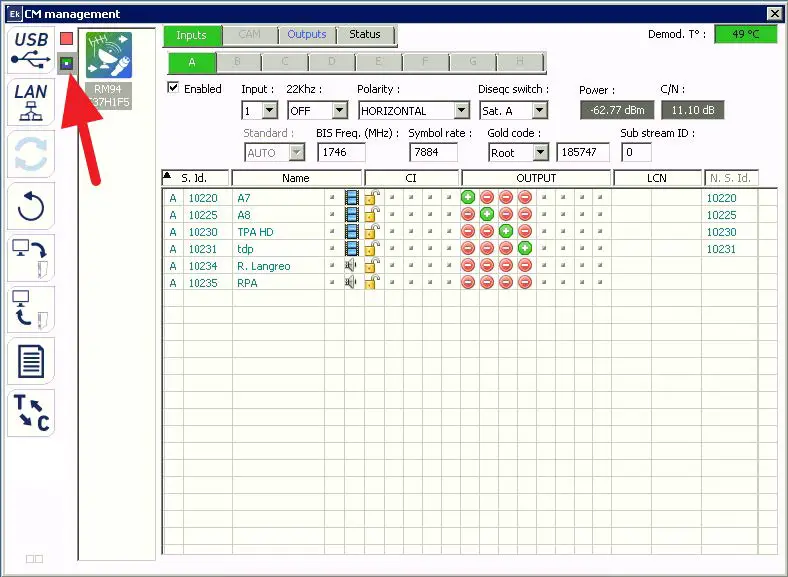The width and height of the screenshot is (788, 577).
Task: Click the small green-dot indicator icon
Action: point(66,63)
